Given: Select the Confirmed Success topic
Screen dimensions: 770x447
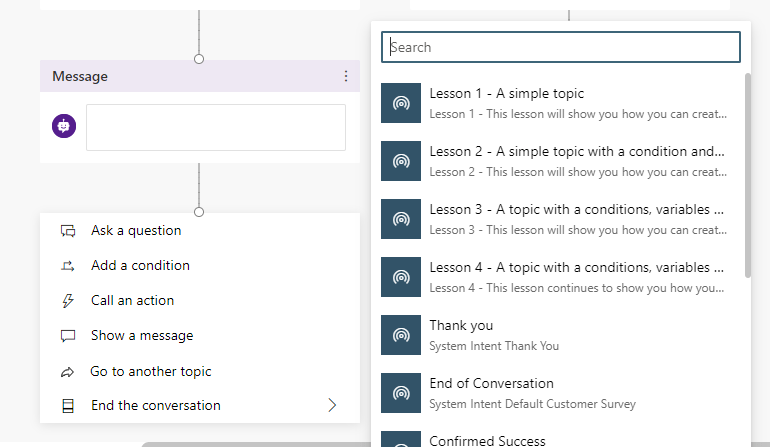Looking at the screenshot, I should coord(487,441).
